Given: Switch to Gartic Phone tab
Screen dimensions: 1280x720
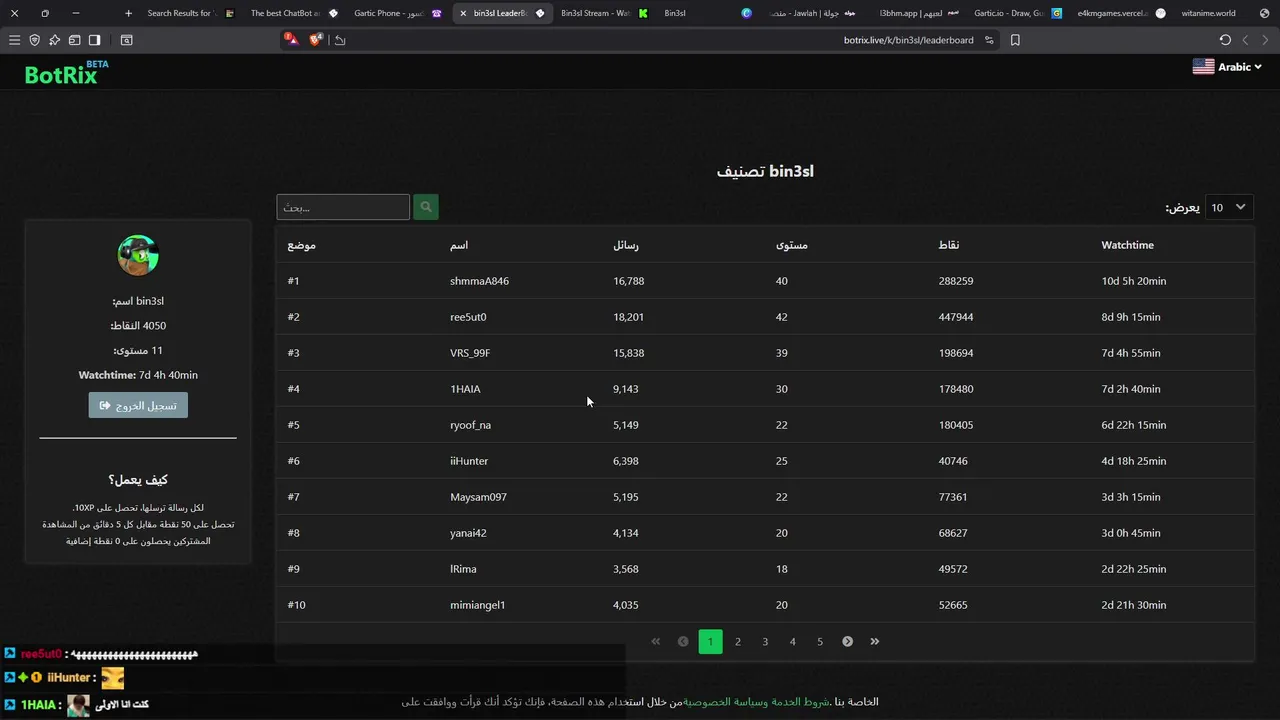Looking at the screenshot, I should coord(397,13).
